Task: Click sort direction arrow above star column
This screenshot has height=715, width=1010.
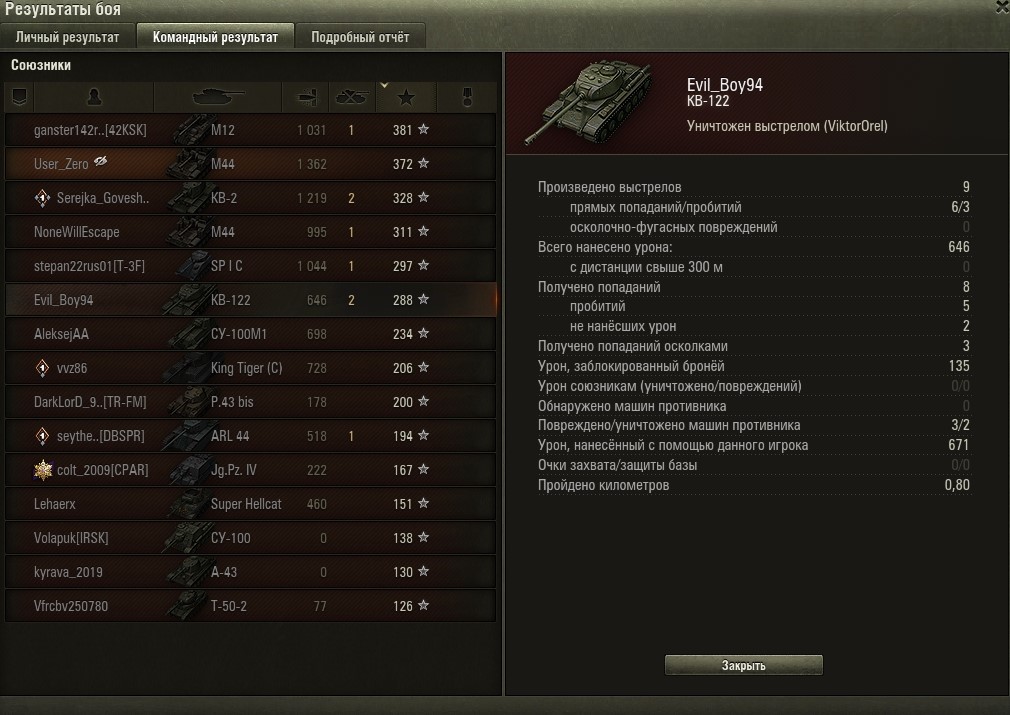Action: (384, 85)
